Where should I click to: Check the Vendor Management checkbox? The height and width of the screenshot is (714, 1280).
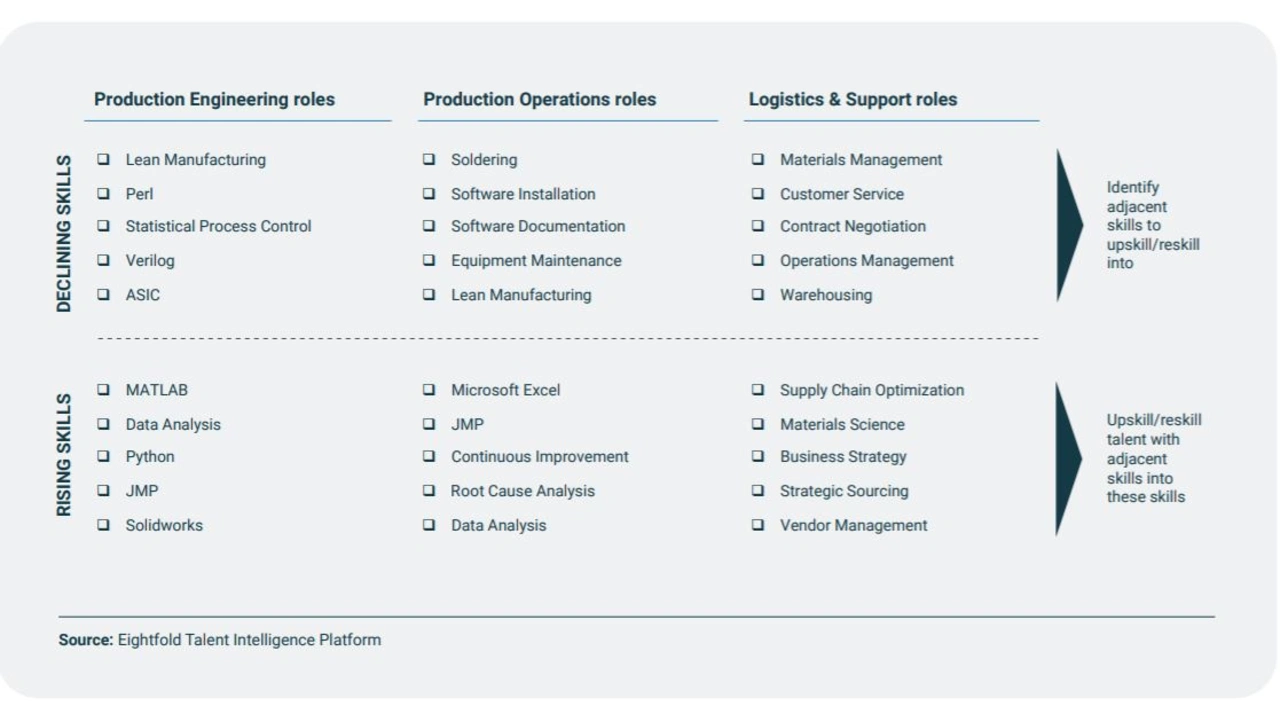tap(758, 524)
